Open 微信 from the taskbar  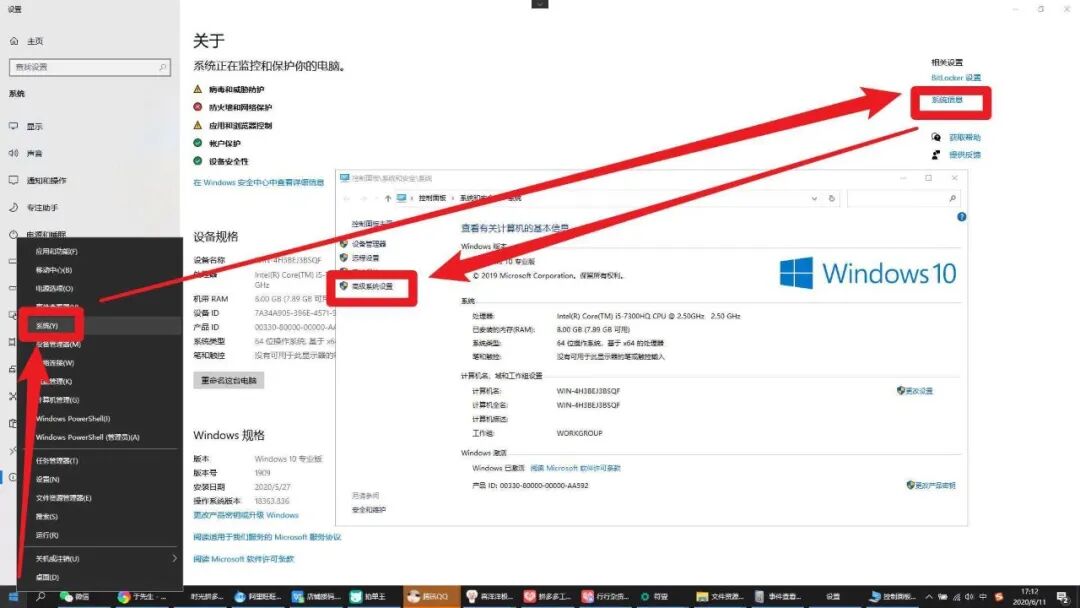[72, 597]
